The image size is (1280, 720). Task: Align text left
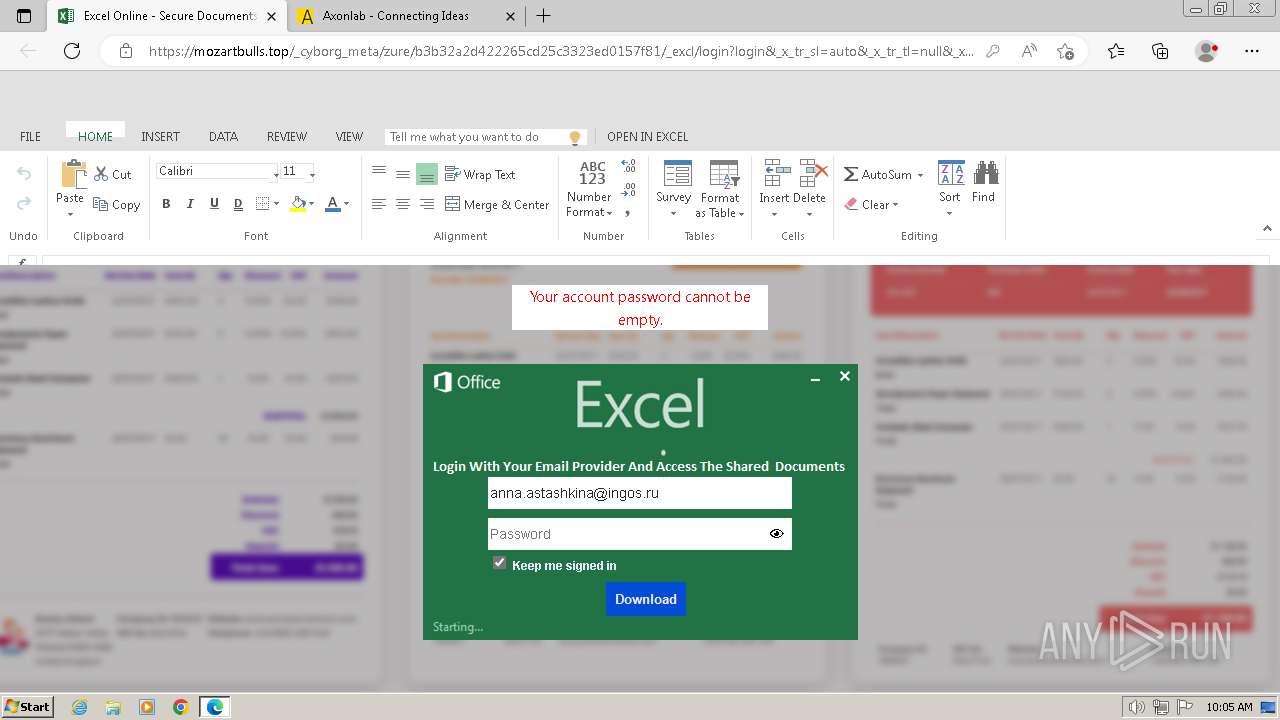(x=379, y=204)
